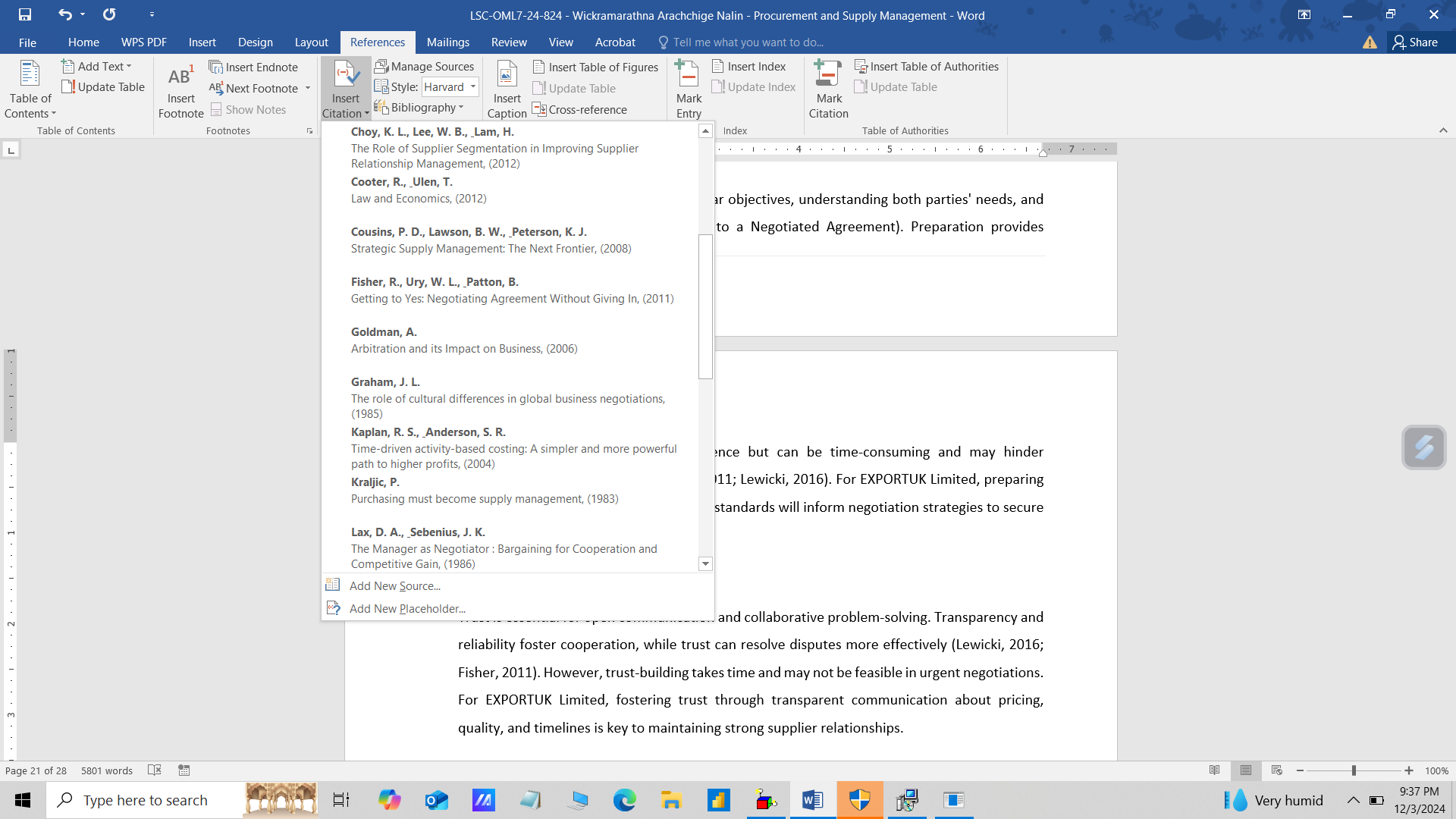Click the Mark Citation icon

(827, 76)
